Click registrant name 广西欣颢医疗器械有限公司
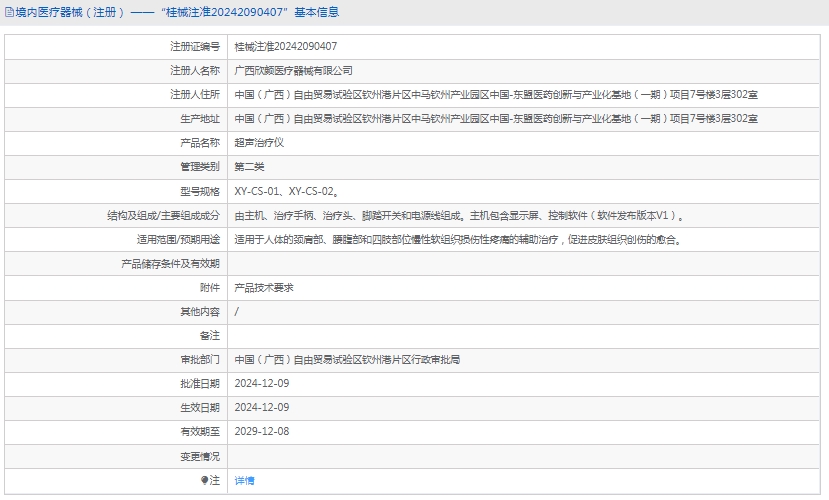 (x=293, y=71)
